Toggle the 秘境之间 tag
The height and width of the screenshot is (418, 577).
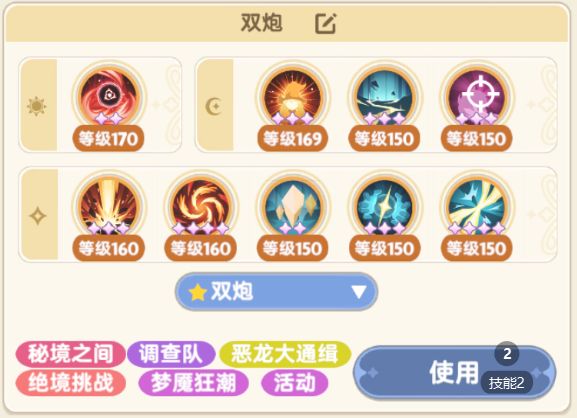click(x=71, y=354)
